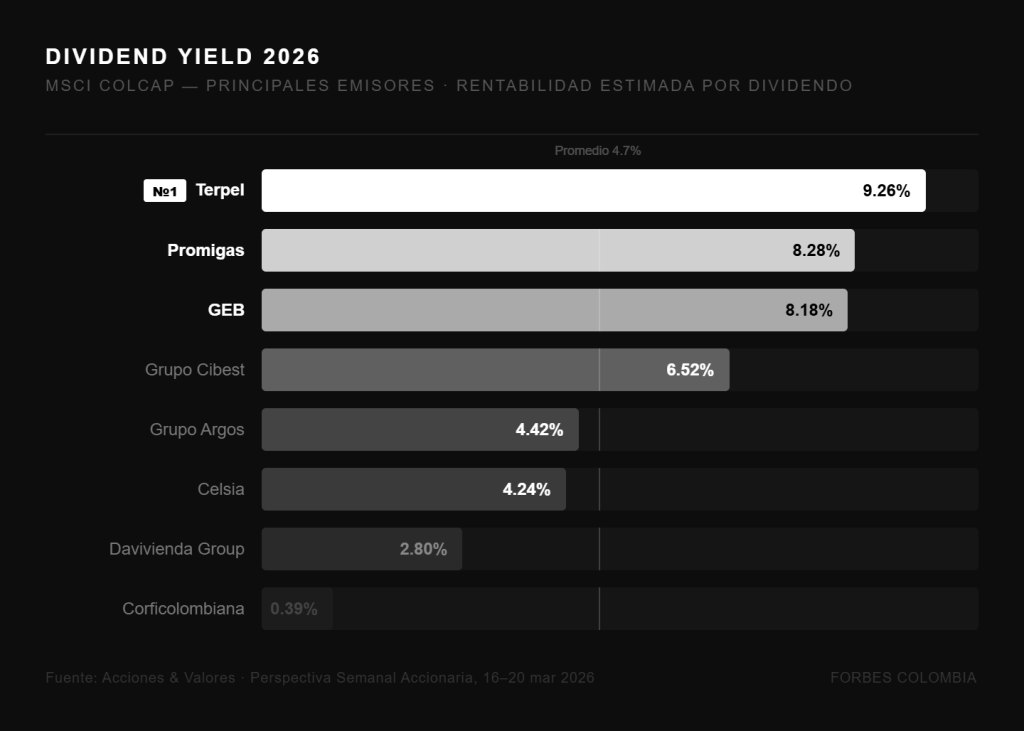Click the Terpel company name label
The image size is (1024, 731).
click(220, 190)
